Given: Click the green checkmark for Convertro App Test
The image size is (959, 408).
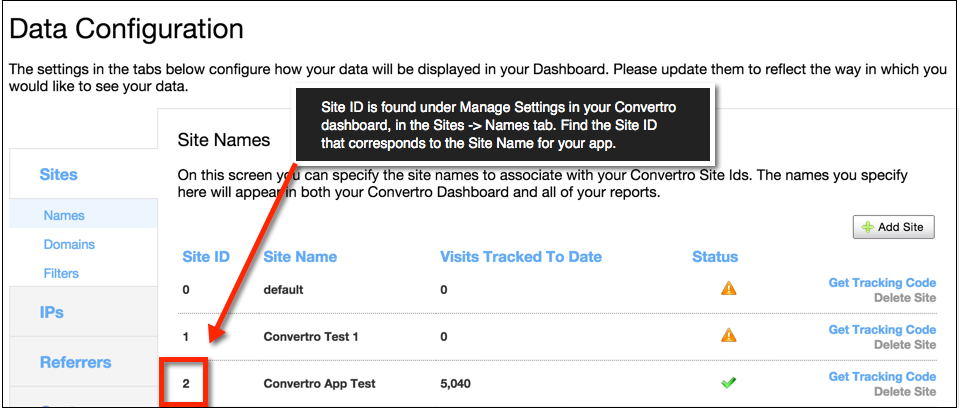Looking at the screenshot, I should tap(728, 382).
